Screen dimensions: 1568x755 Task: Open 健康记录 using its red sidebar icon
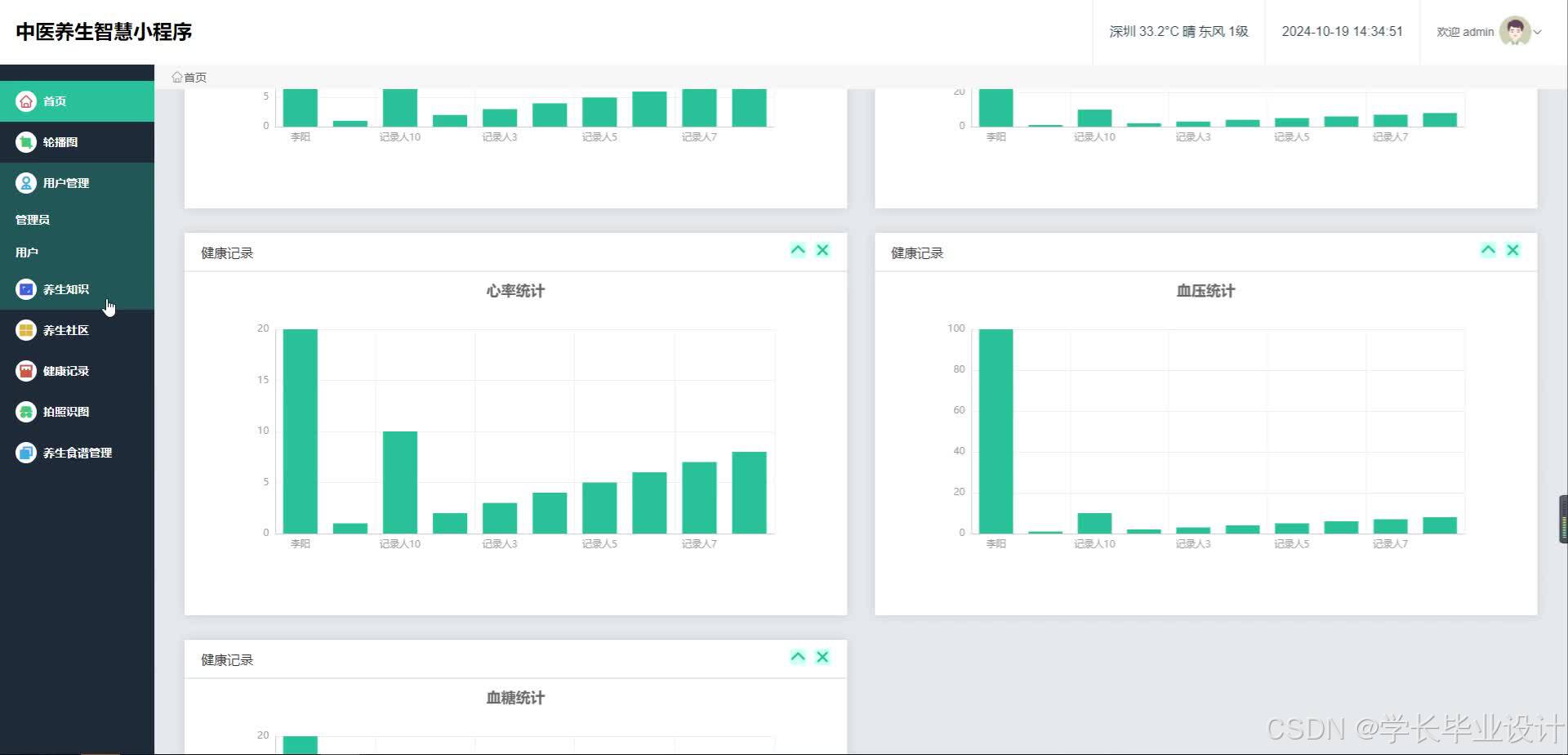26,371
